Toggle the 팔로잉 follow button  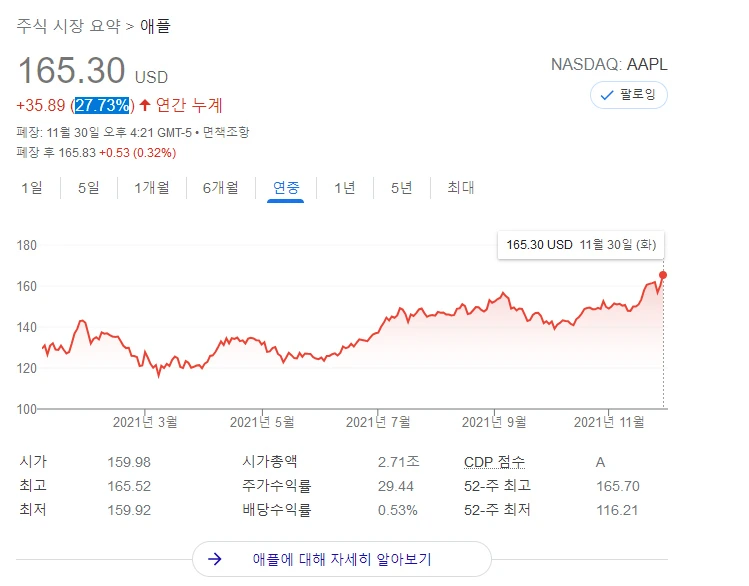pos(629,95)
